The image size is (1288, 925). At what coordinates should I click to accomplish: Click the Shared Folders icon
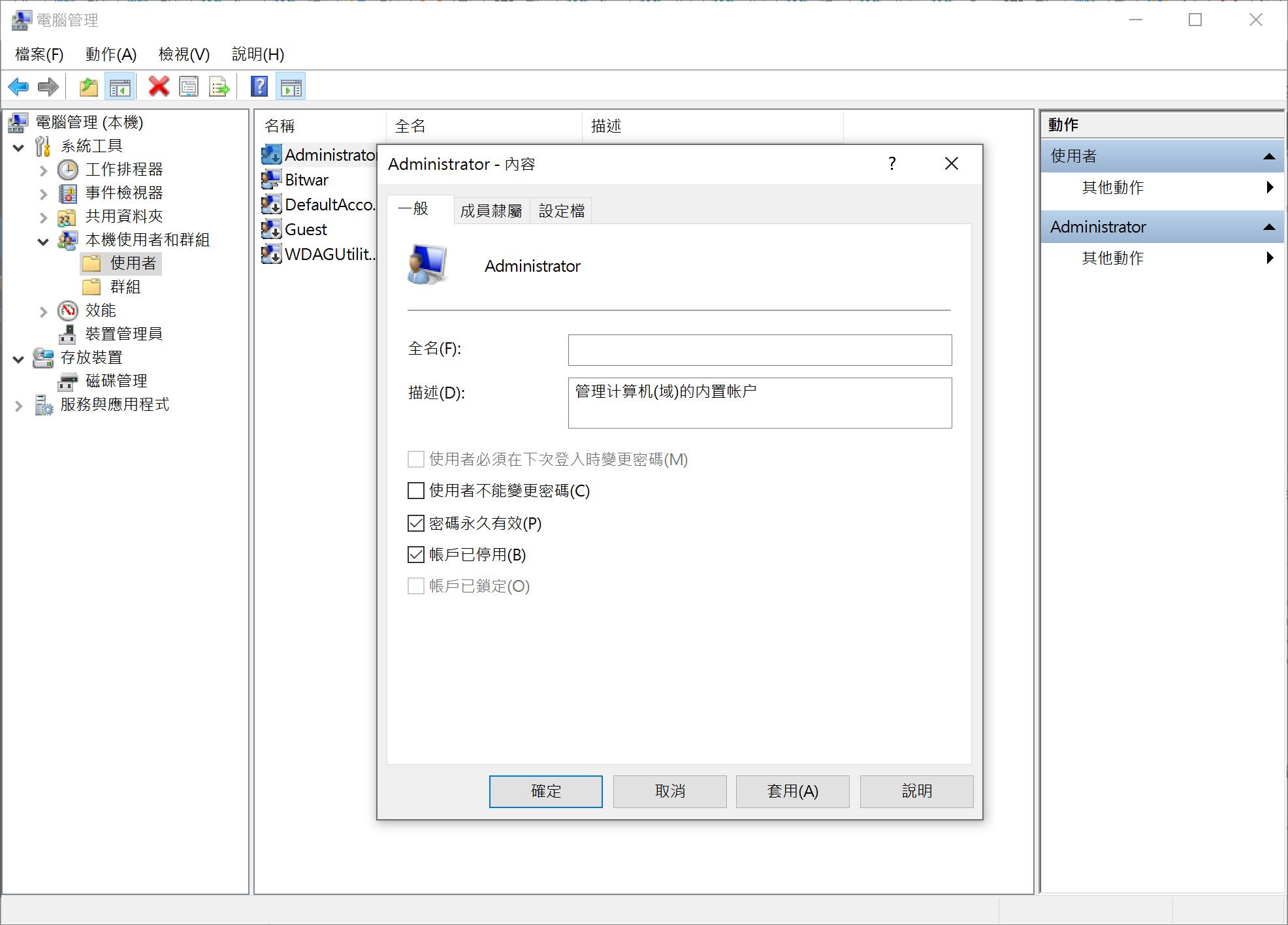pyautogui.click(x=68, y=217)
